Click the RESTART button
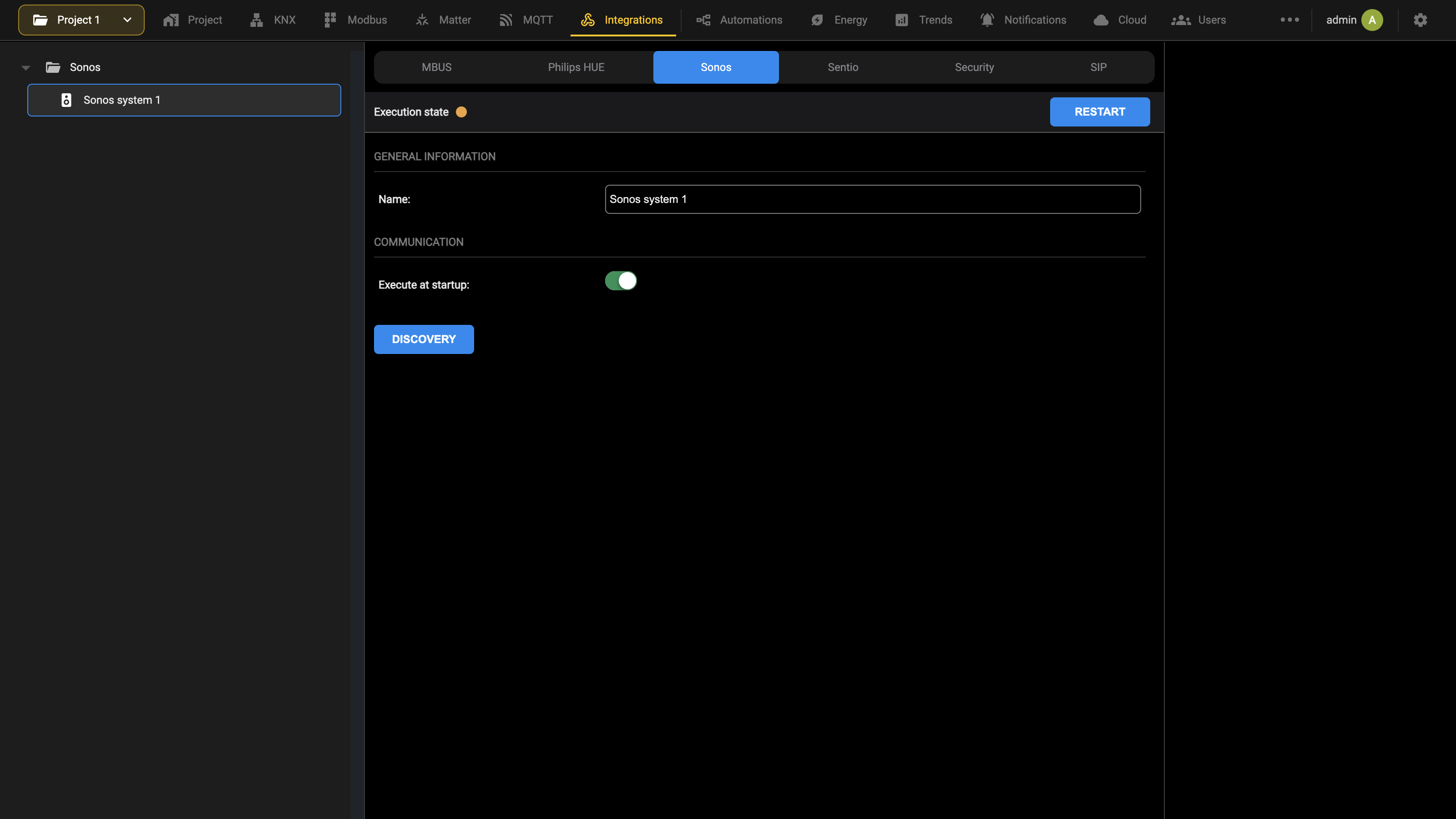This screenshot has width=1456, height=819. tap(1099, 112)
